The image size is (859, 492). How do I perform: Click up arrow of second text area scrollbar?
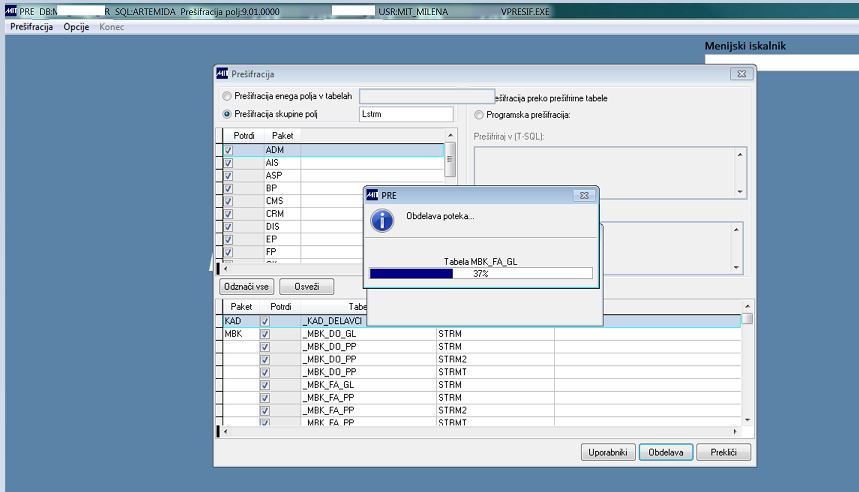tap(736, 230)
